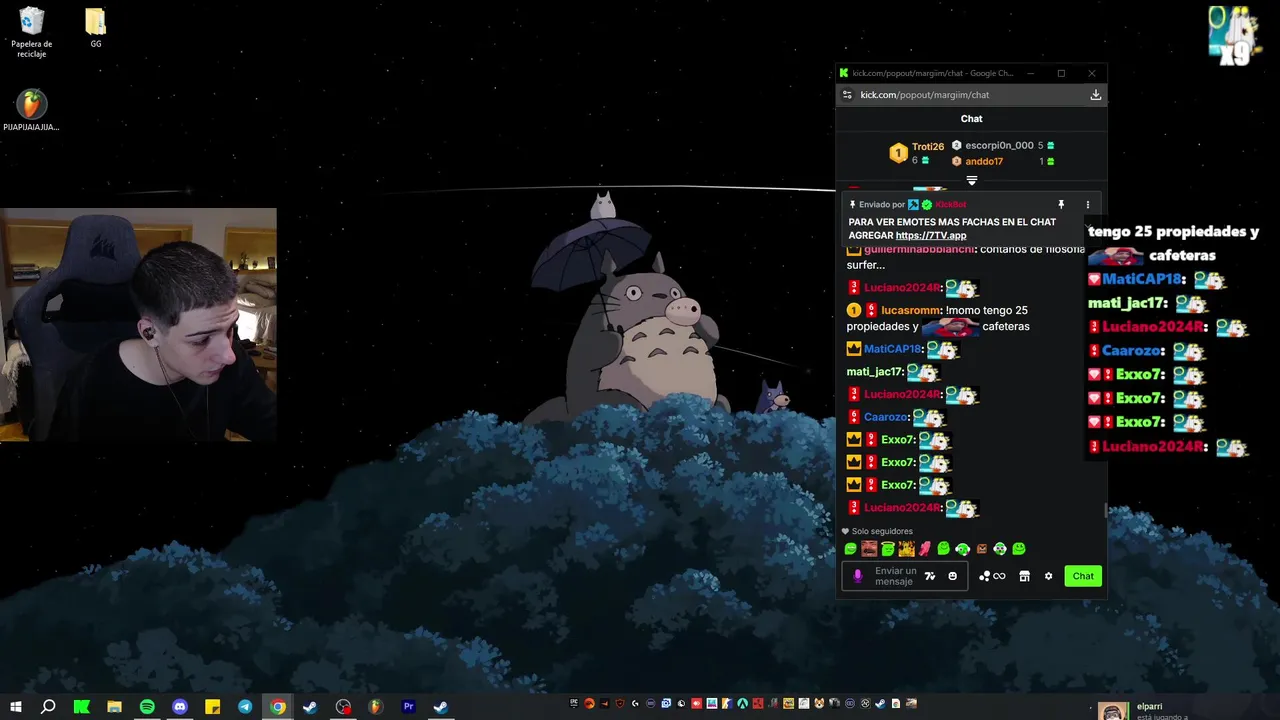Click the kick.com/popout/margiim/chat URL

click(x=925, y=95)
